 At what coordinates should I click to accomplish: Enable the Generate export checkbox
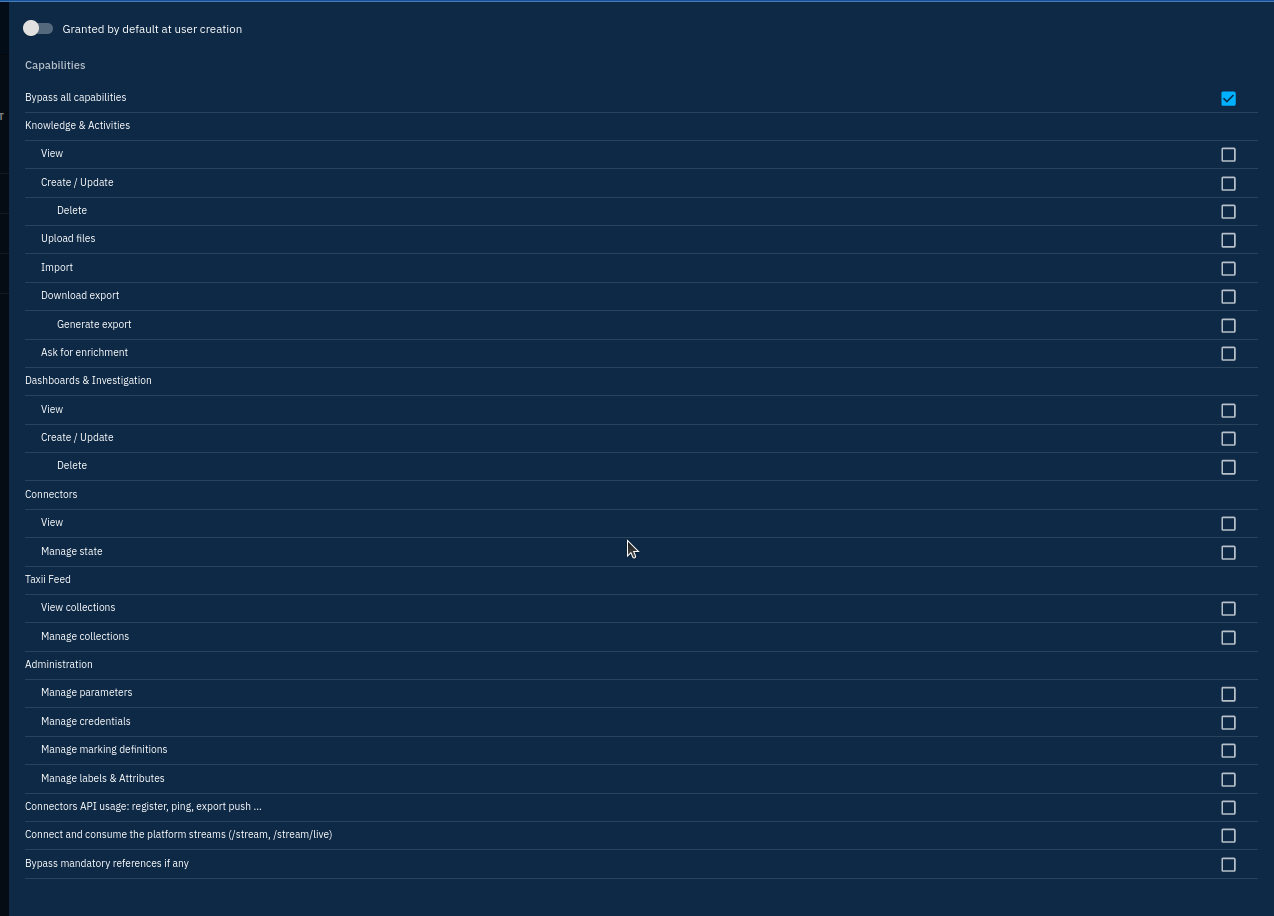coord(1228,325)
